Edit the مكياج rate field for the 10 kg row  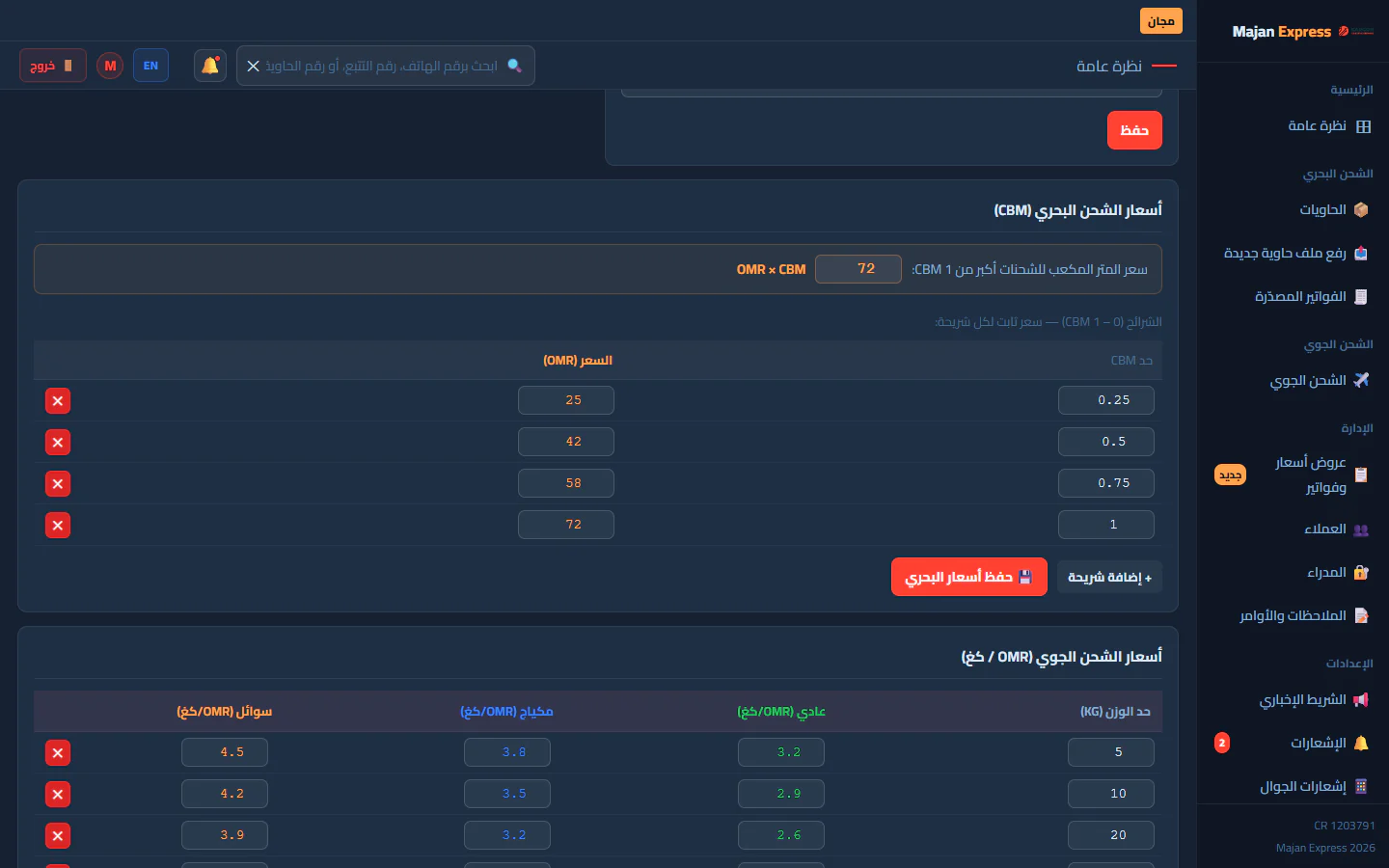[507, 794]
